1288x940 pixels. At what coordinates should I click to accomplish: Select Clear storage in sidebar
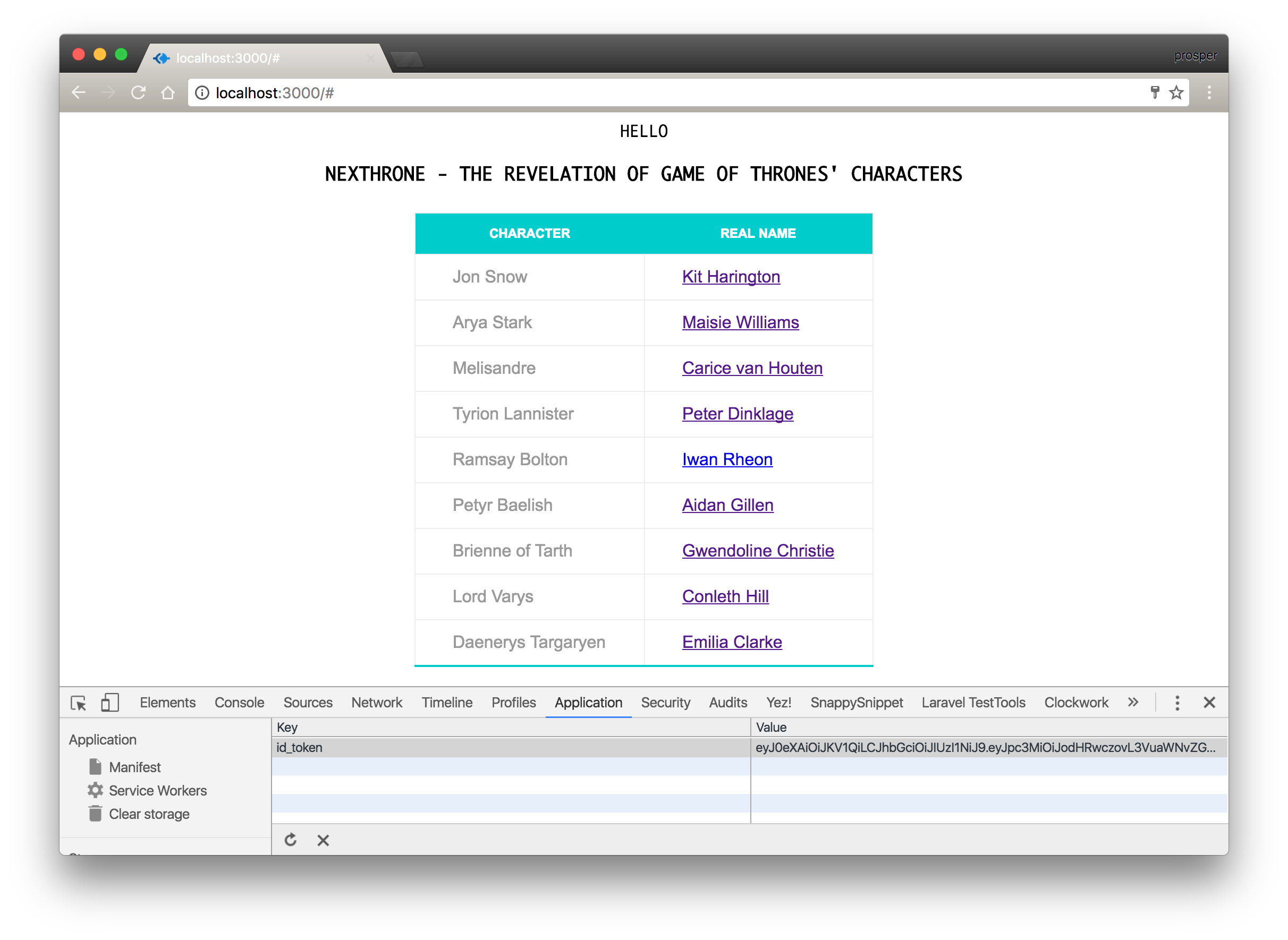pos(149,814)
